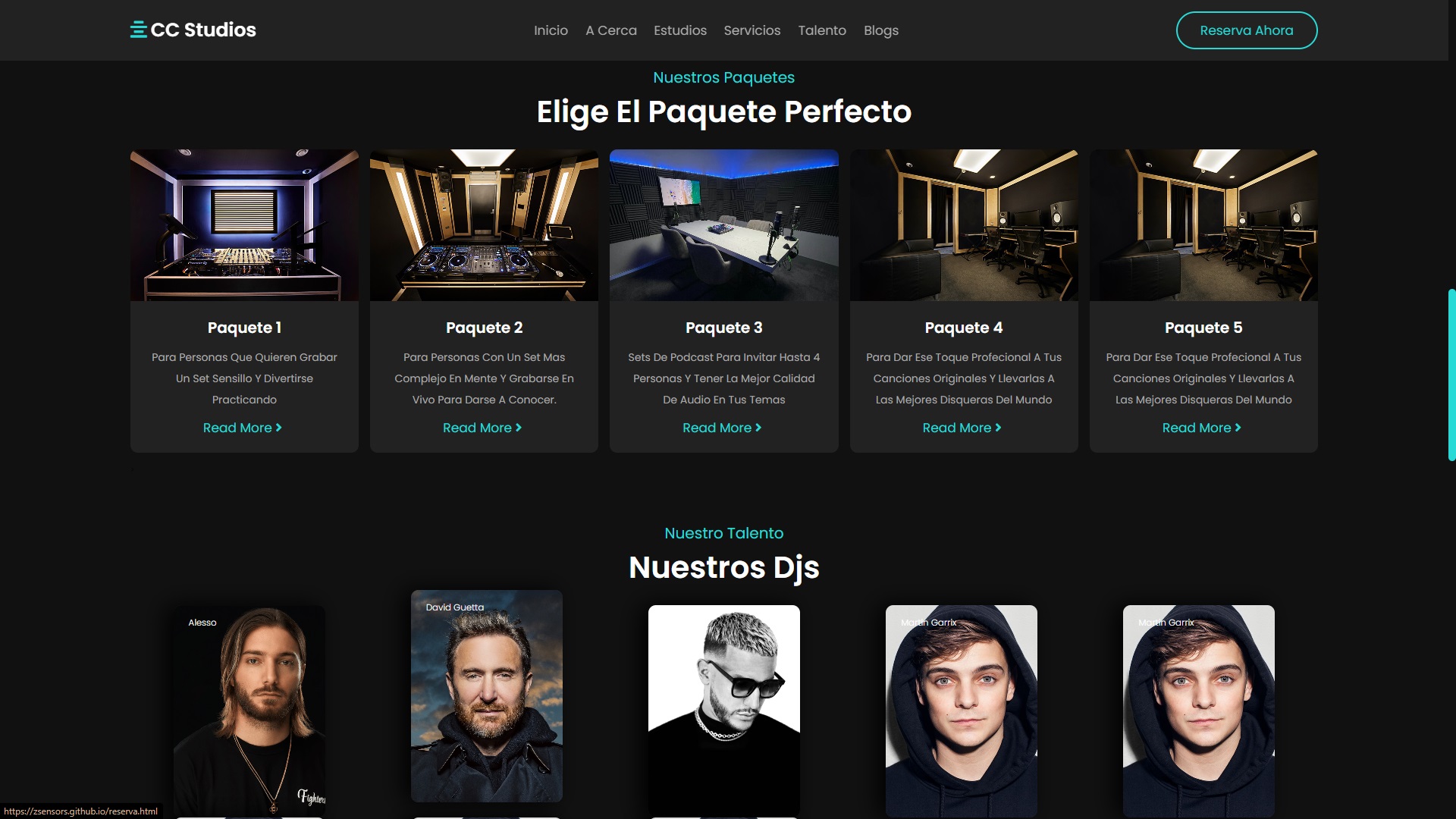Select the Paquete 1 studio image
The width and height of the screenshot is (1456, 819).
(x=244, y=225)
